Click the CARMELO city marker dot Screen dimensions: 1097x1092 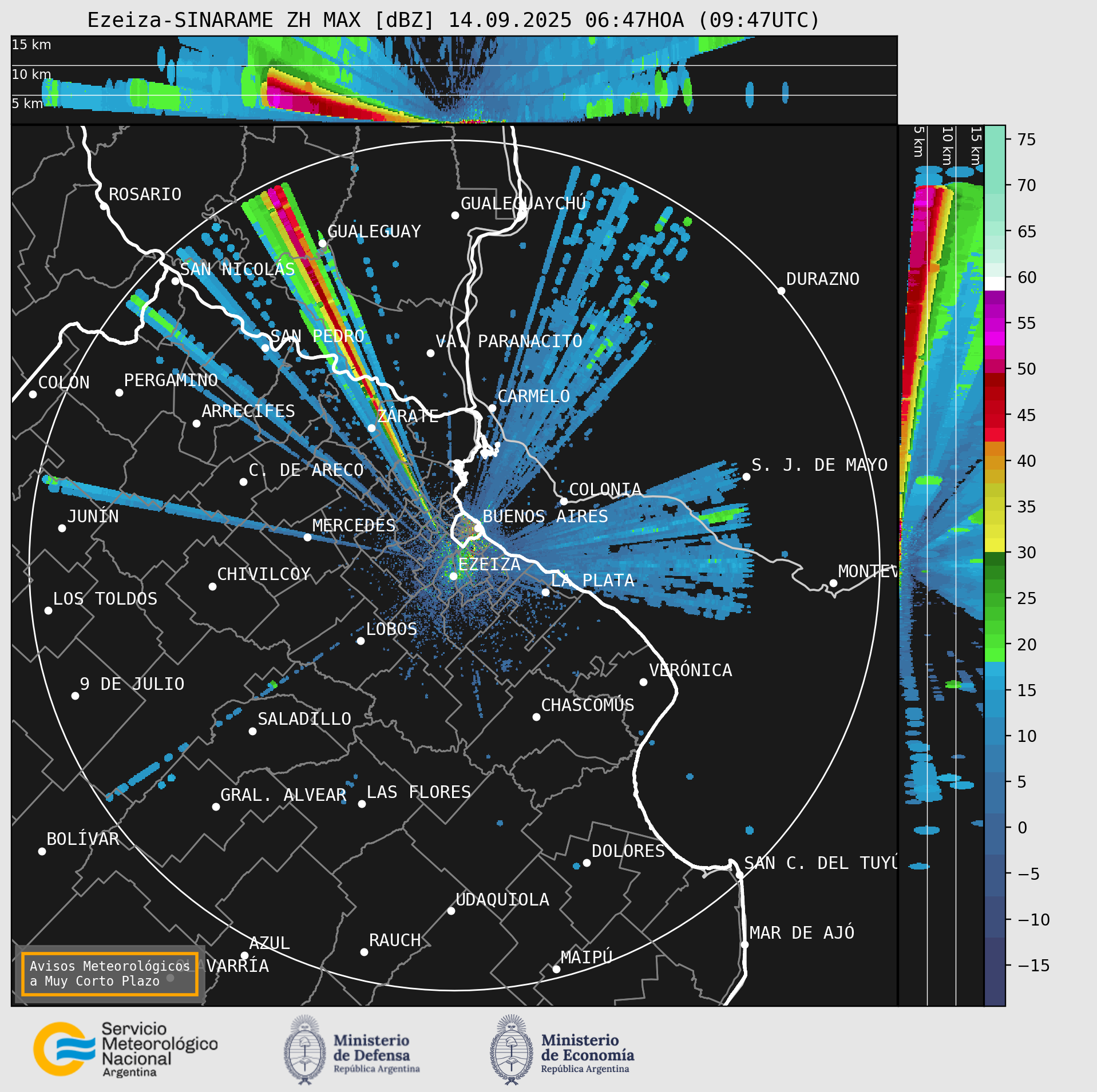[492, 408]
